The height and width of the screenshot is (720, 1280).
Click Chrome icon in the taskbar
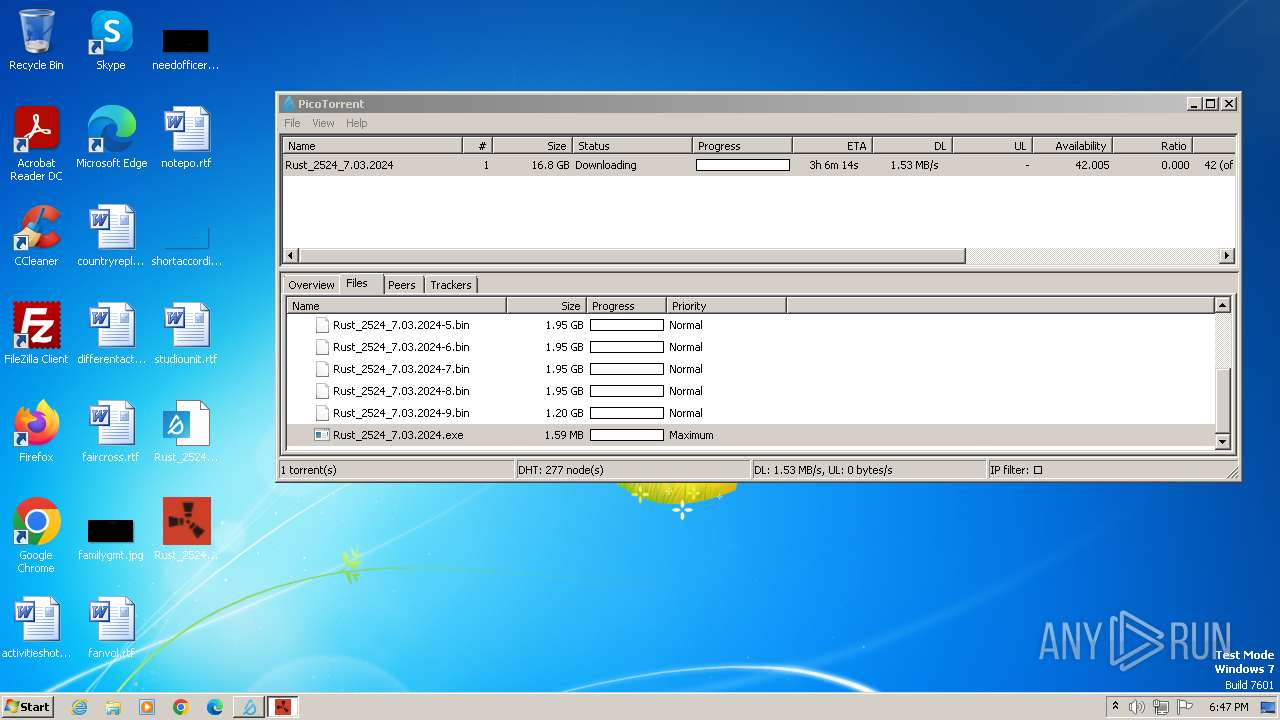(x=181, y=707)
